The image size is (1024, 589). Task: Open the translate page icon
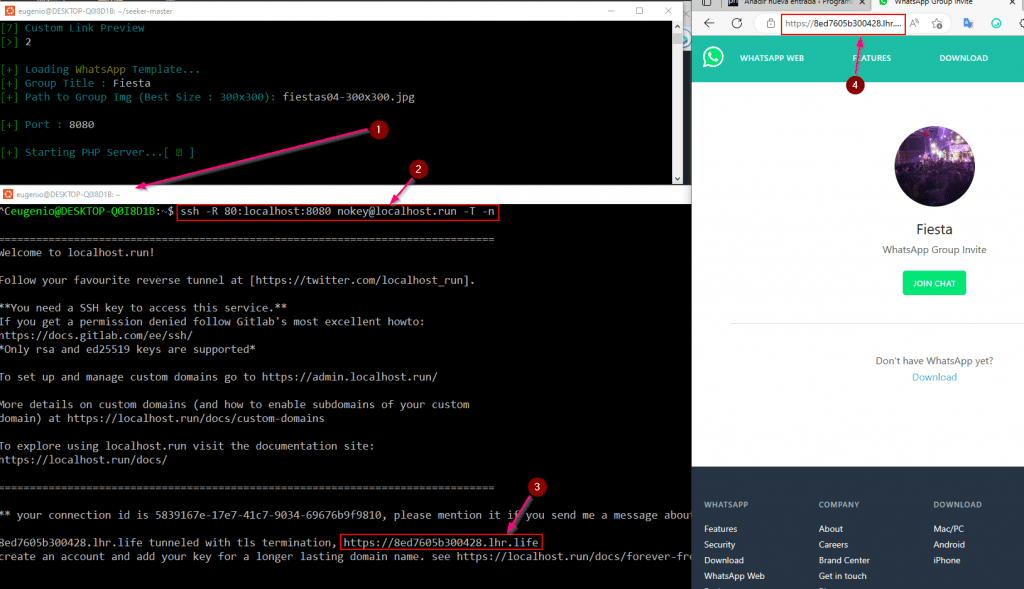[968, 24]
